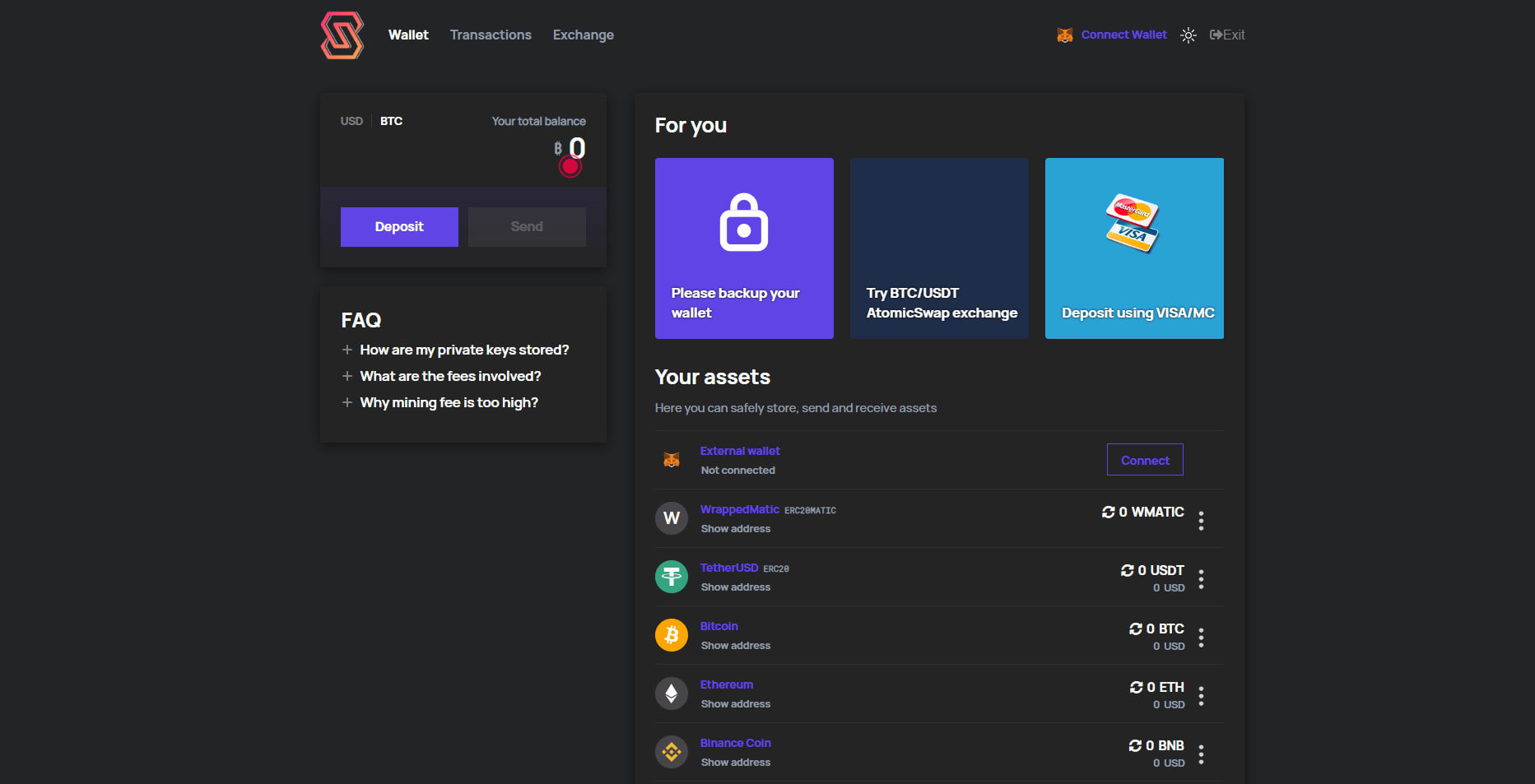Screen dimensions: 1535x784
Task: Click the Deposit button
Action: (x=399, y=226)
